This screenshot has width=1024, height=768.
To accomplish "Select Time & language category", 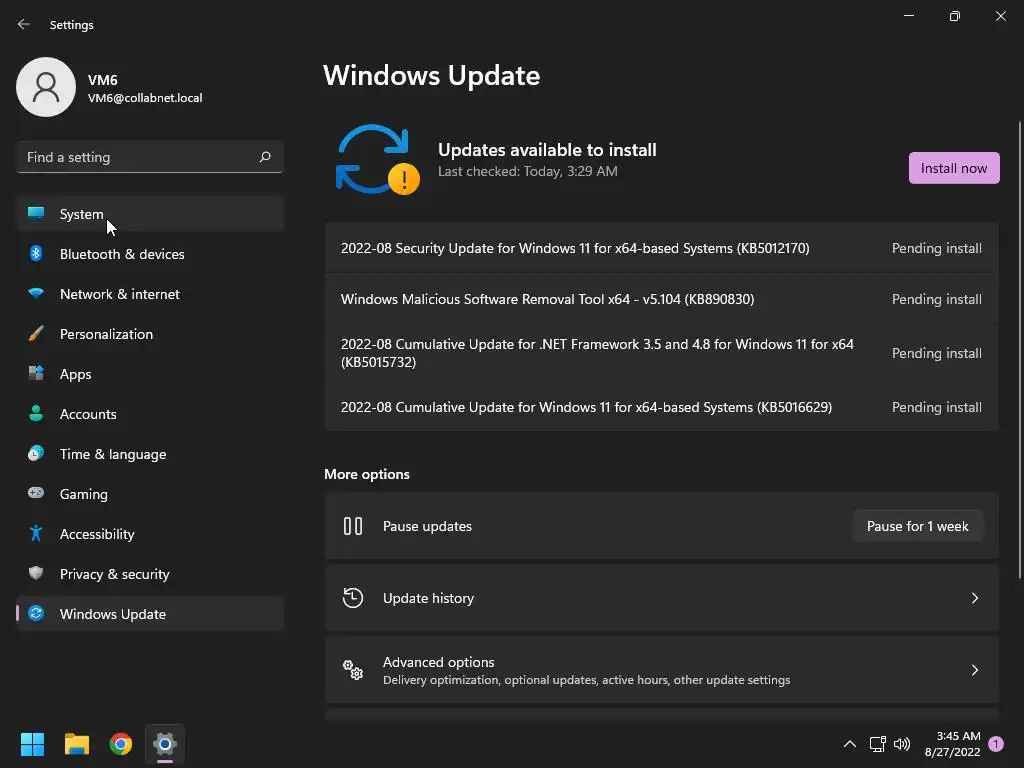I will pyautogui.click(x=150, y=454).
